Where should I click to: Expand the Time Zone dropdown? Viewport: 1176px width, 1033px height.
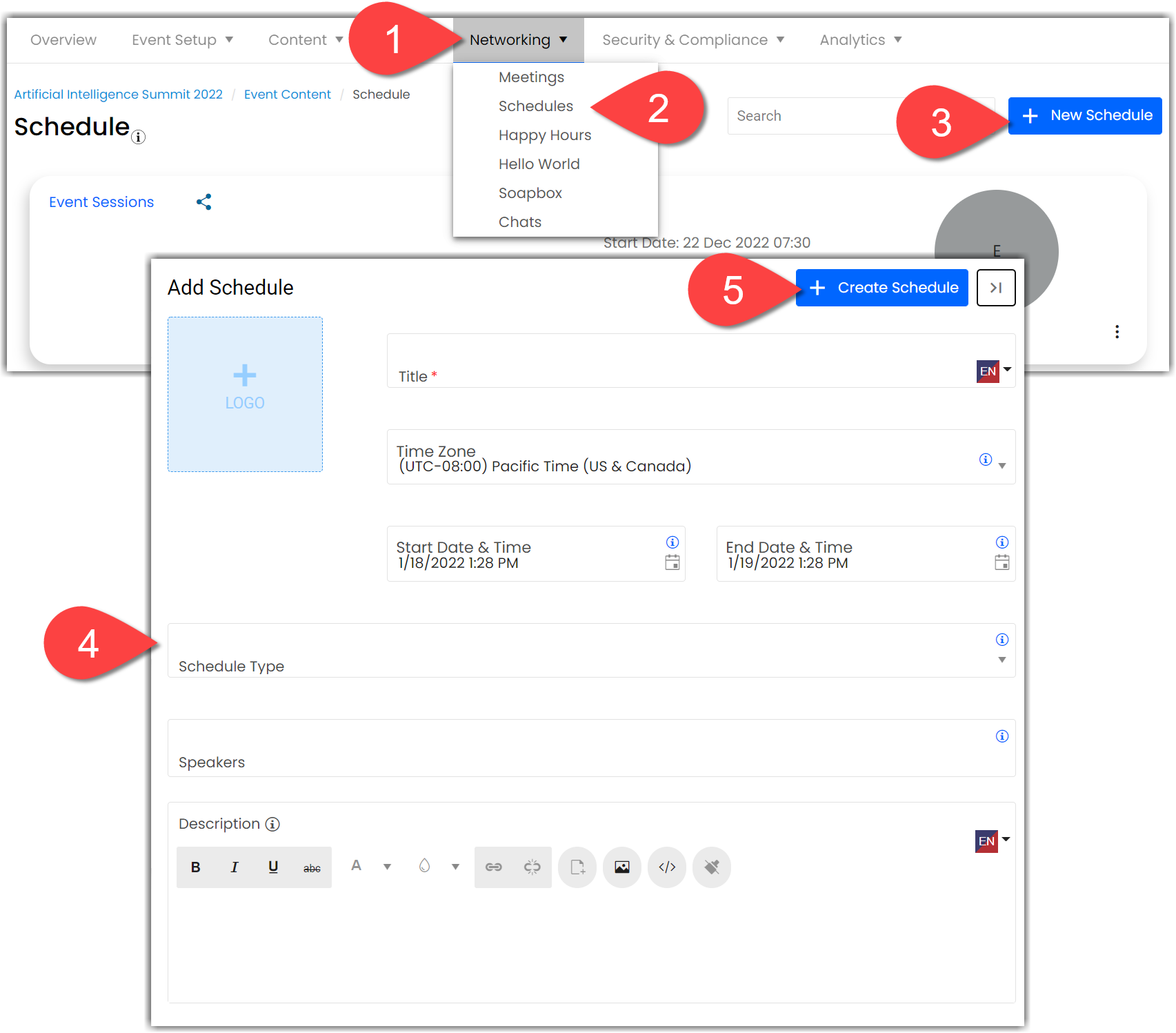1002,466
